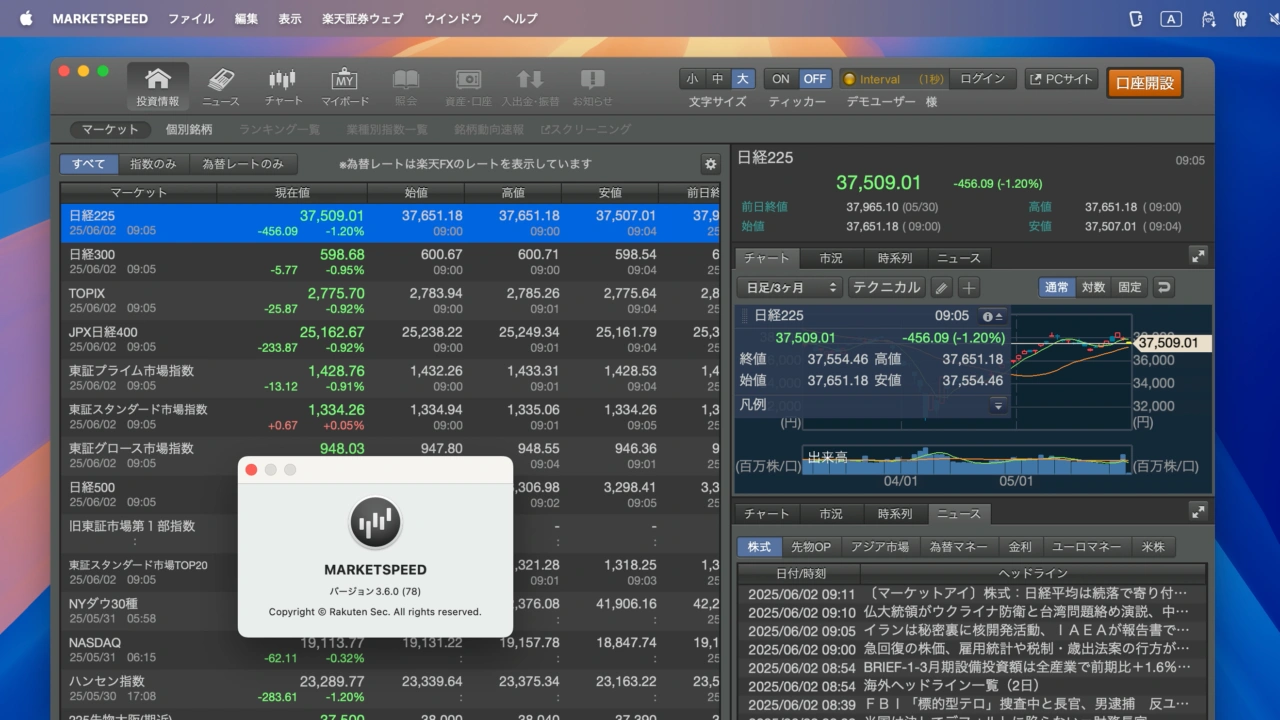The width and height of the screenshot is (1280, 720).
Task: Set text size to 中
Action: pyautogui.click(x=717, y=79)
